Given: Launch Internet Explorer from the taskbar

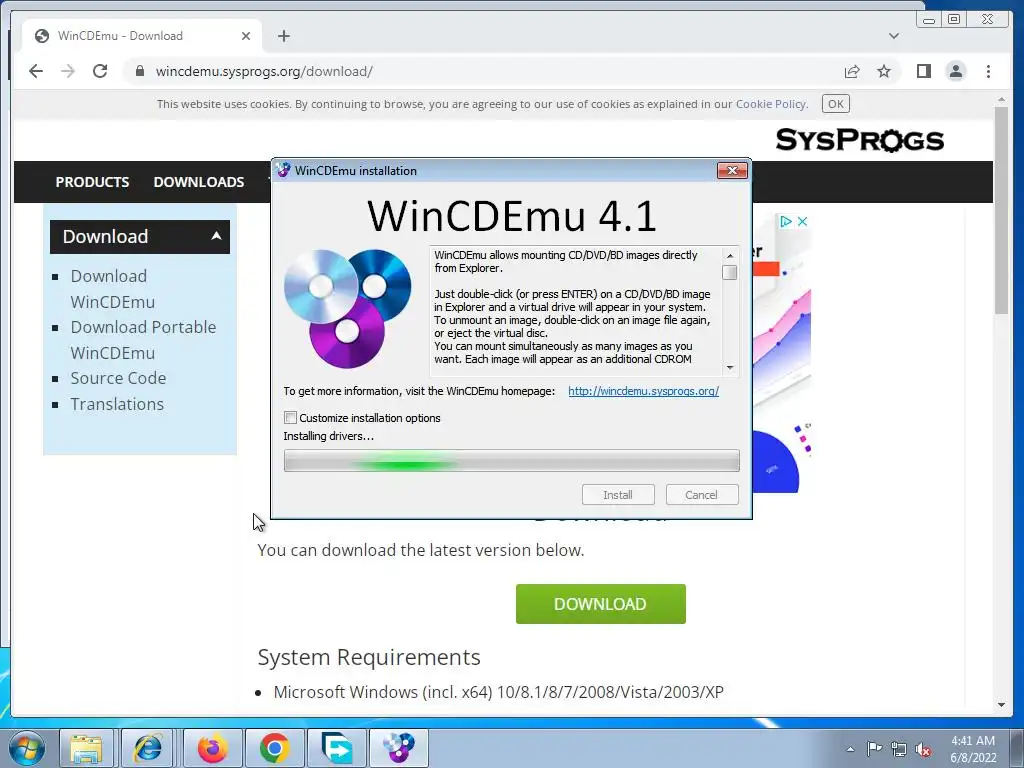Looking at the screenshot, I should [x=148, y=748].
